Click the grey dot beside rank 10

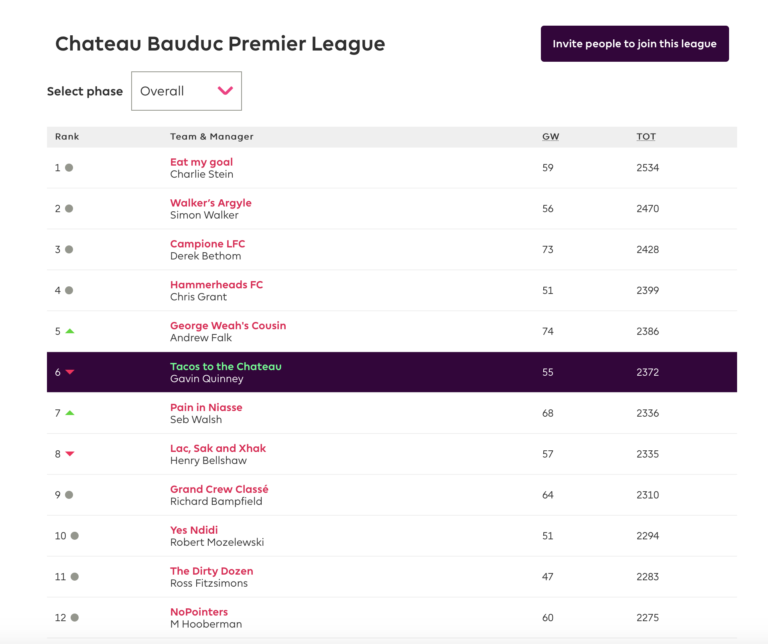click(74, 536)
